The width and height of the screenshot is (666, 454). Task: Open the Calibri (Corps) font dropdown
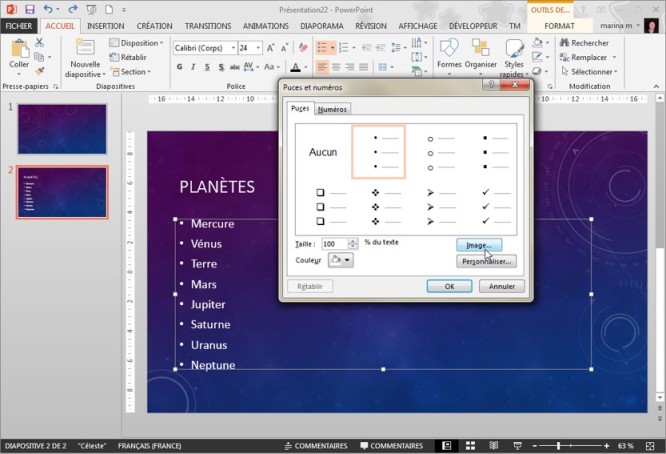pos(232,47)
